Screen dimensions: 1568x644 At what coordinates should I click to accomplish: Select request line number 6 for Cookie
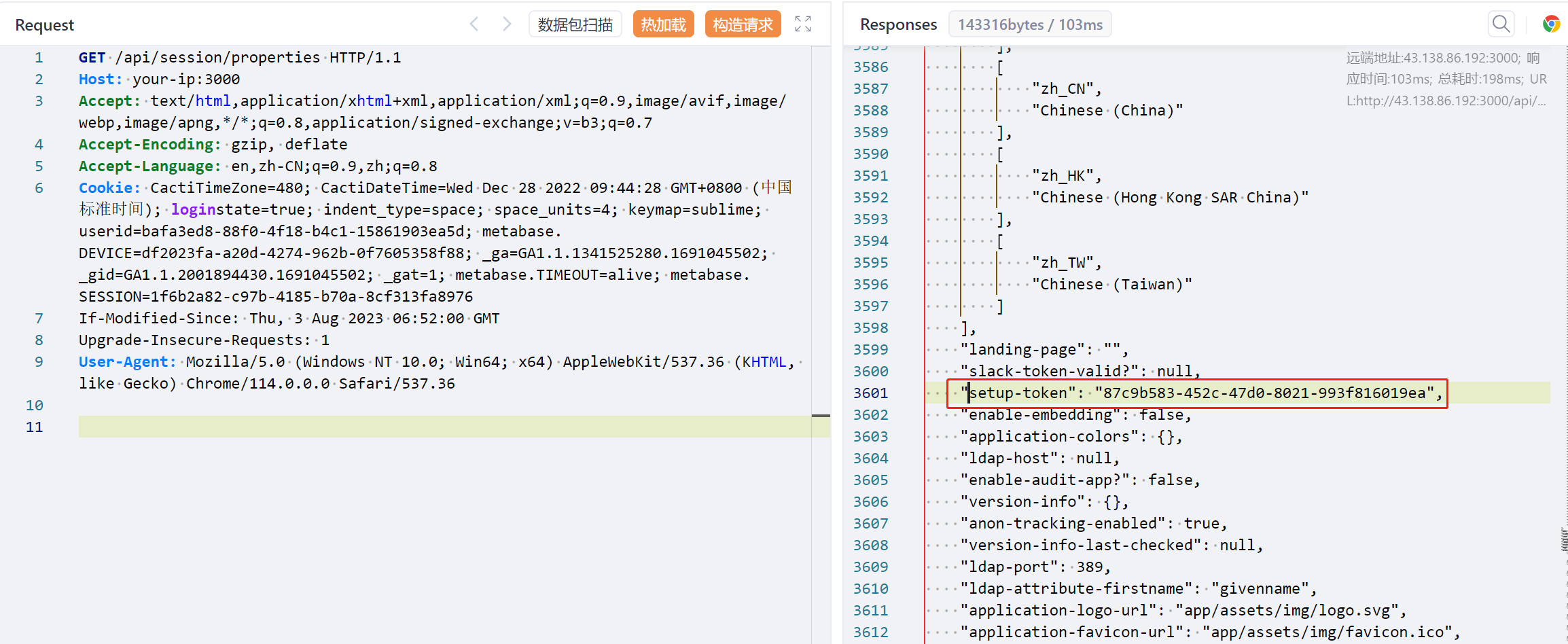pyautogui.click(x=39, y=188)
